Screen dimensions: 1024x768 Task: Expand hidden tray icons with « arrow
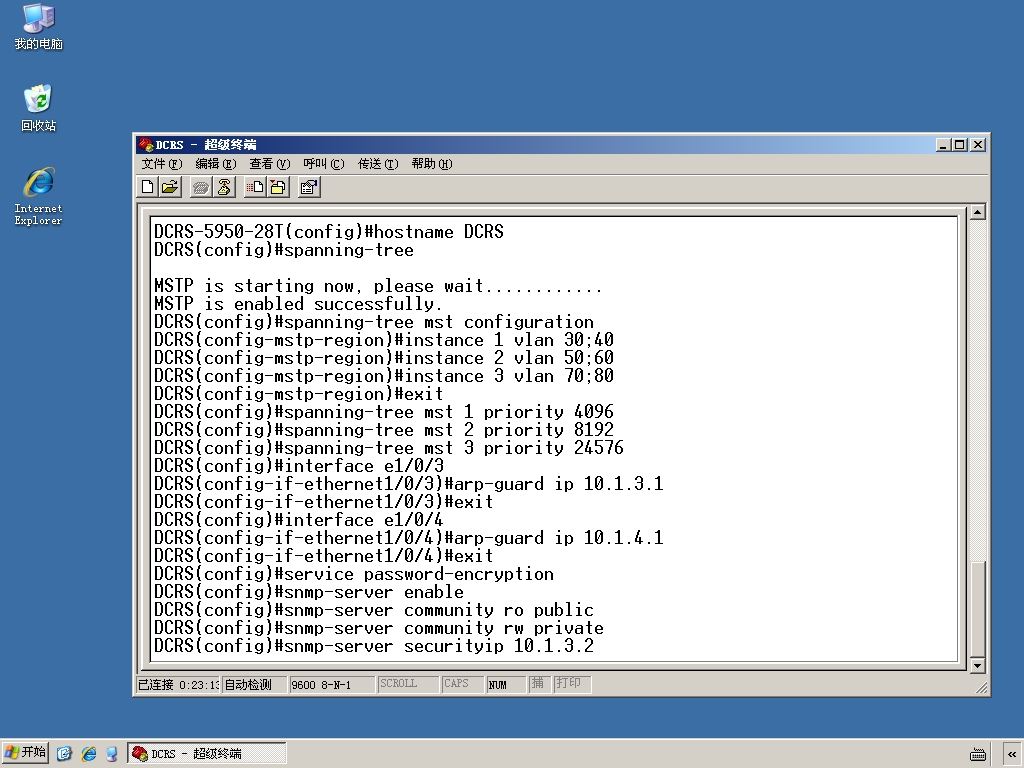coord(1012,754)
